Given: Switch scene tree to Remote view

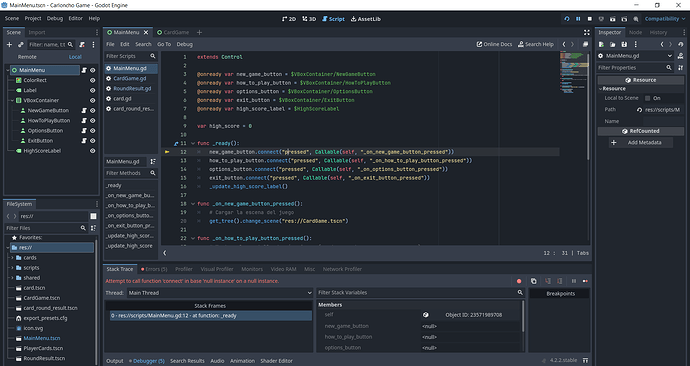Looking at the screenshot, I should click(x=27, y=57).
